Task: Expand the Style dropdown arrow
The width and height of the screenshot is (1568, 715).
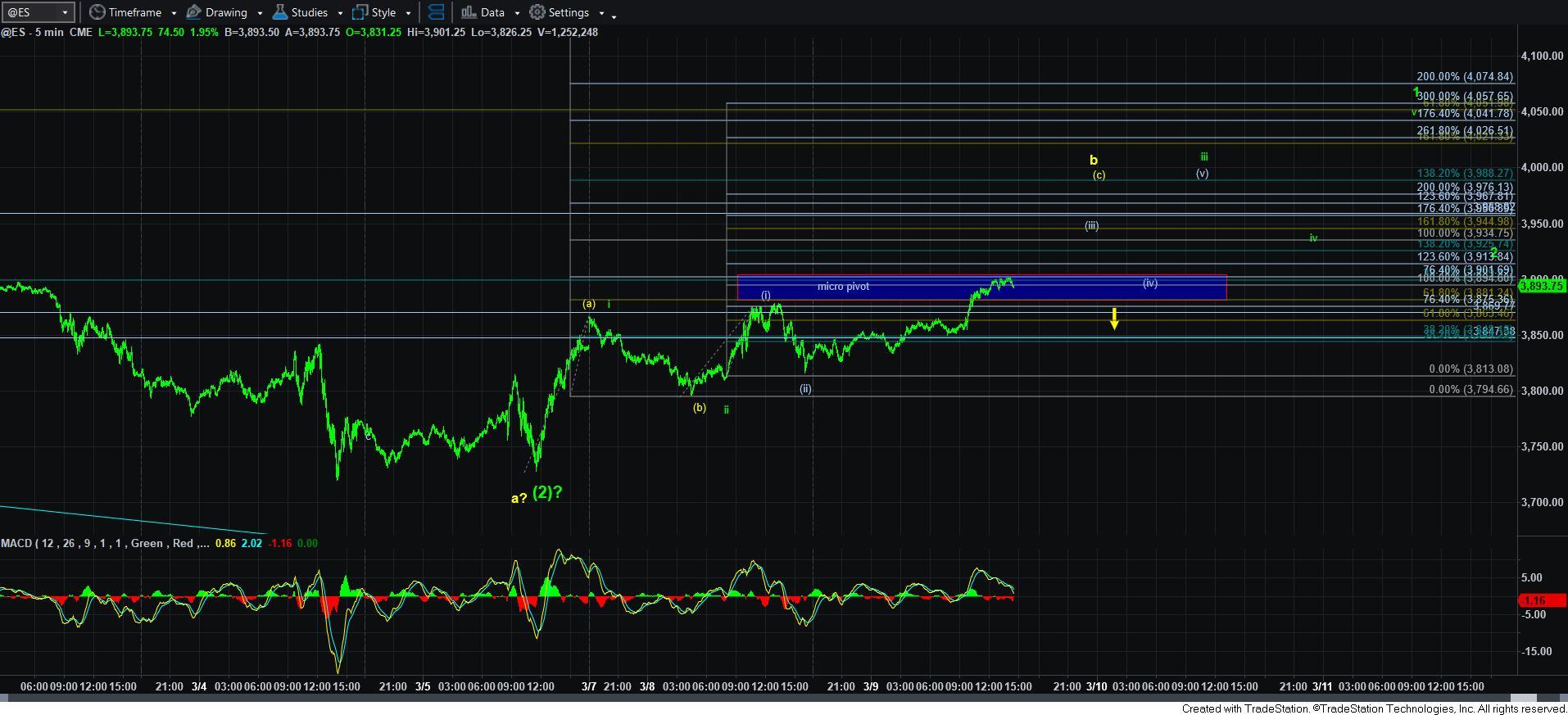Action: pyautogui.click(x=408, y=13)
